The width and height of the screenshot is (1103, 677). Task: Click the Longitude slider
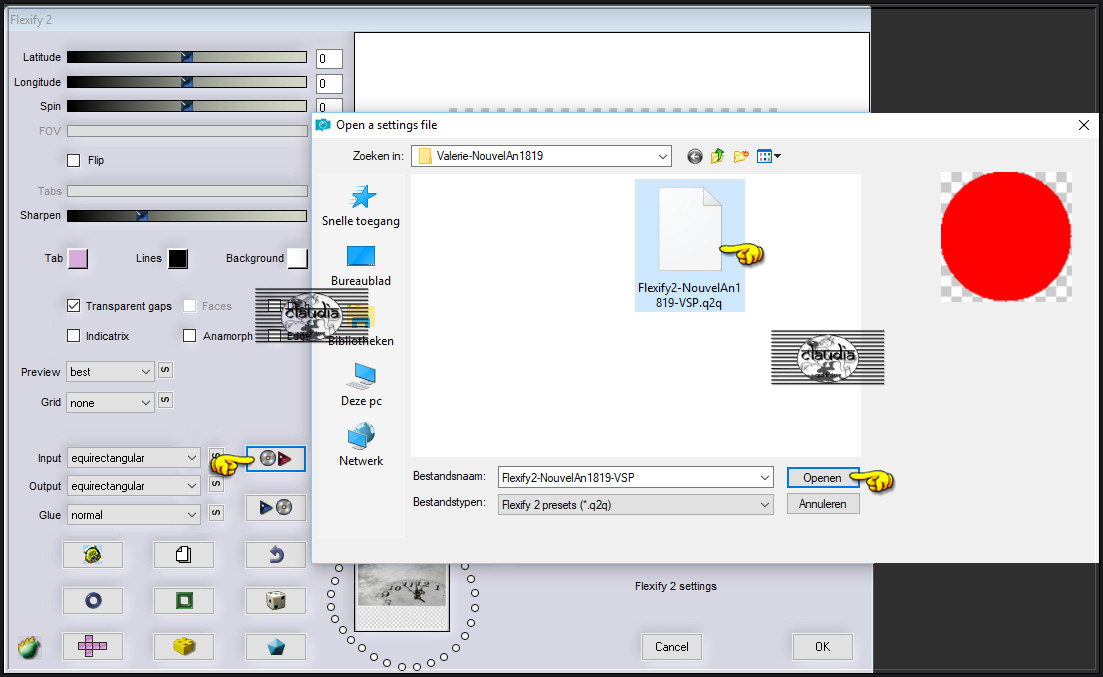[187, 82]
